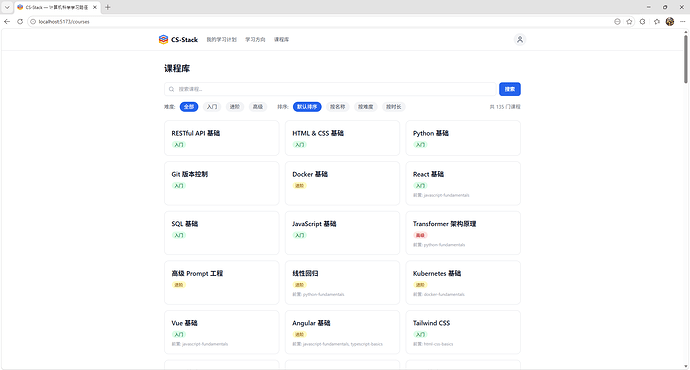Viewport: 690px width, 370px height.
Task: Open the browser extensions icon
Action: [642, 22]
